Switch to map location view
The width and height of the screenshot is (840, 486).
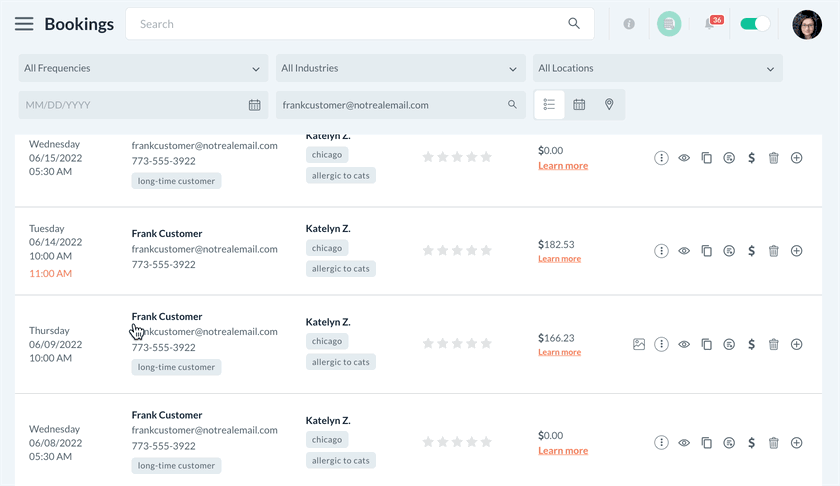[609, 105]
